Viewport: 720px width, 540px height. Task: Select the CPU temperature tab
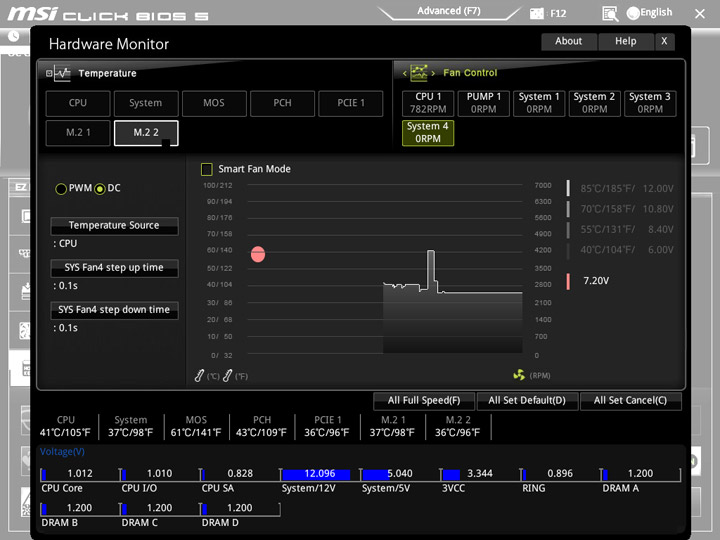click(78, 103)
